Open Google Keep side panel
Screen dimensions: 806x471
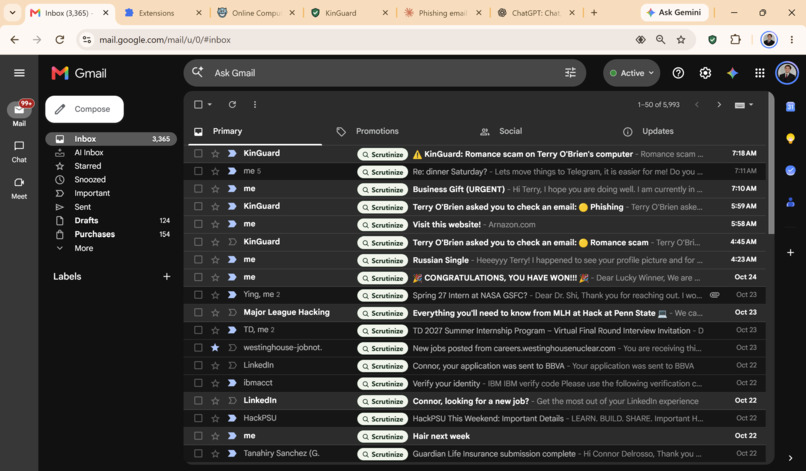tap(791, 138)
